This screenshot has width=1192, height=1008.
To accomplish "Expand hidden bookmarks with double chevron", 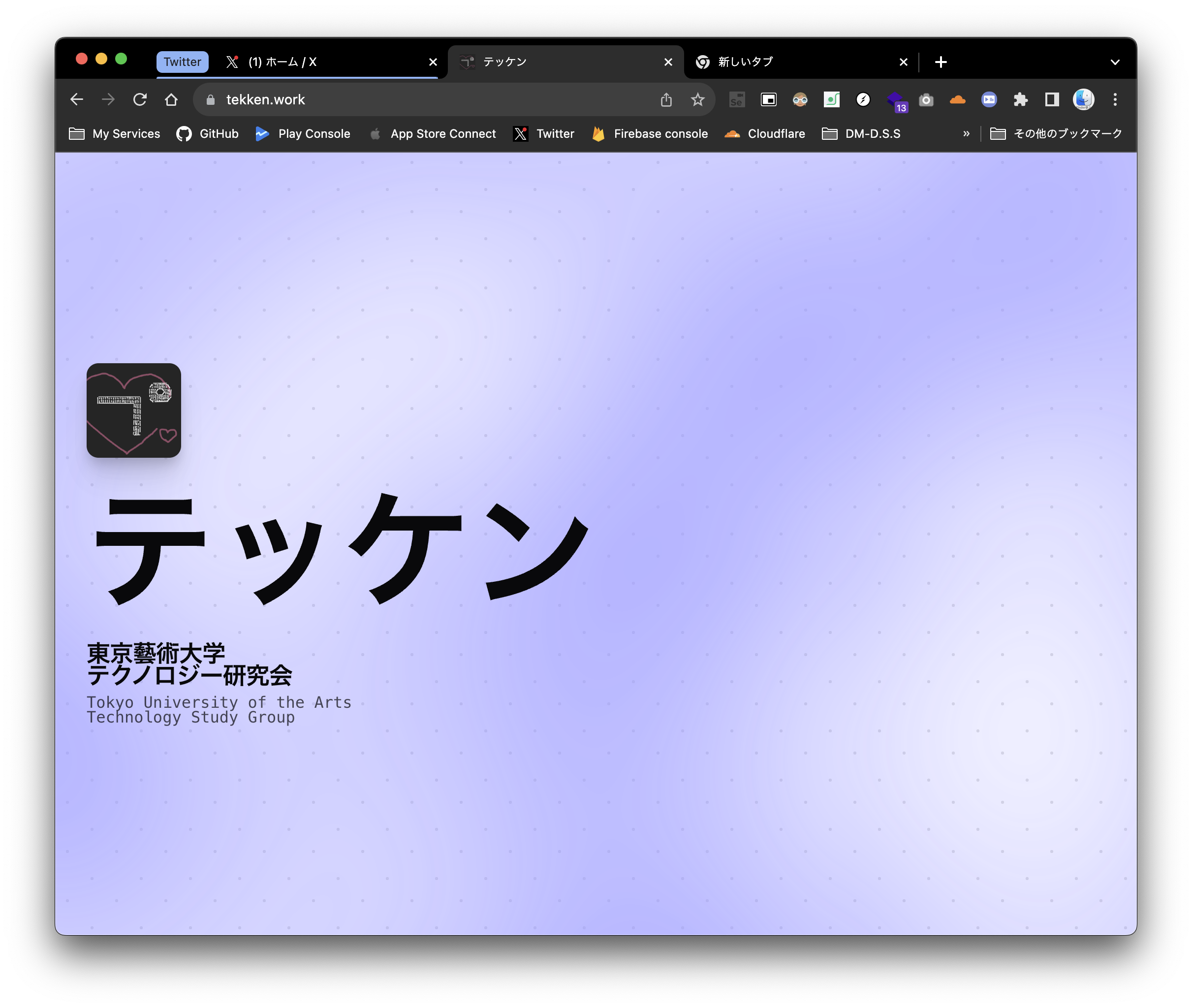I will 966,134.
